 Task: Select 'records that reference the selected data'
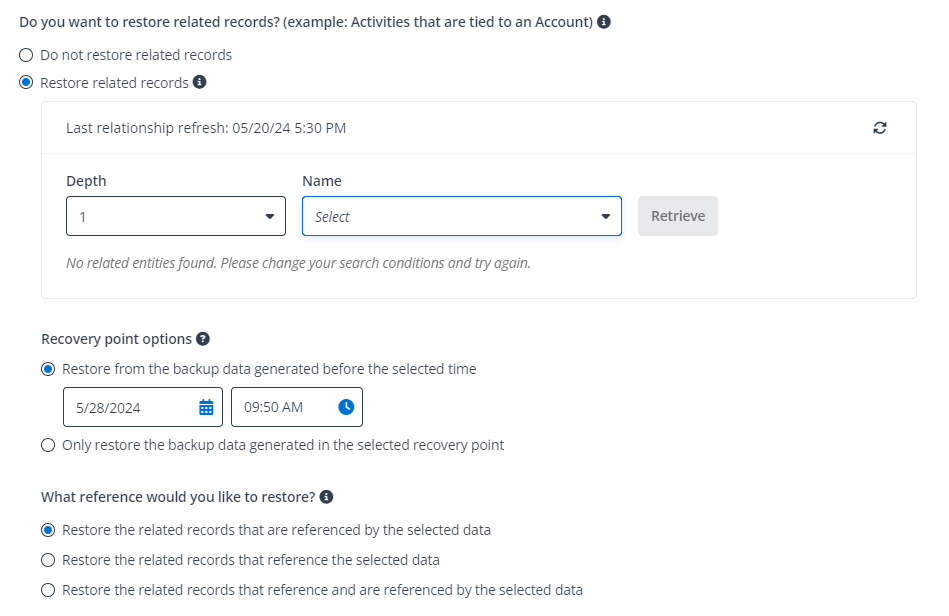coord(49,560)
